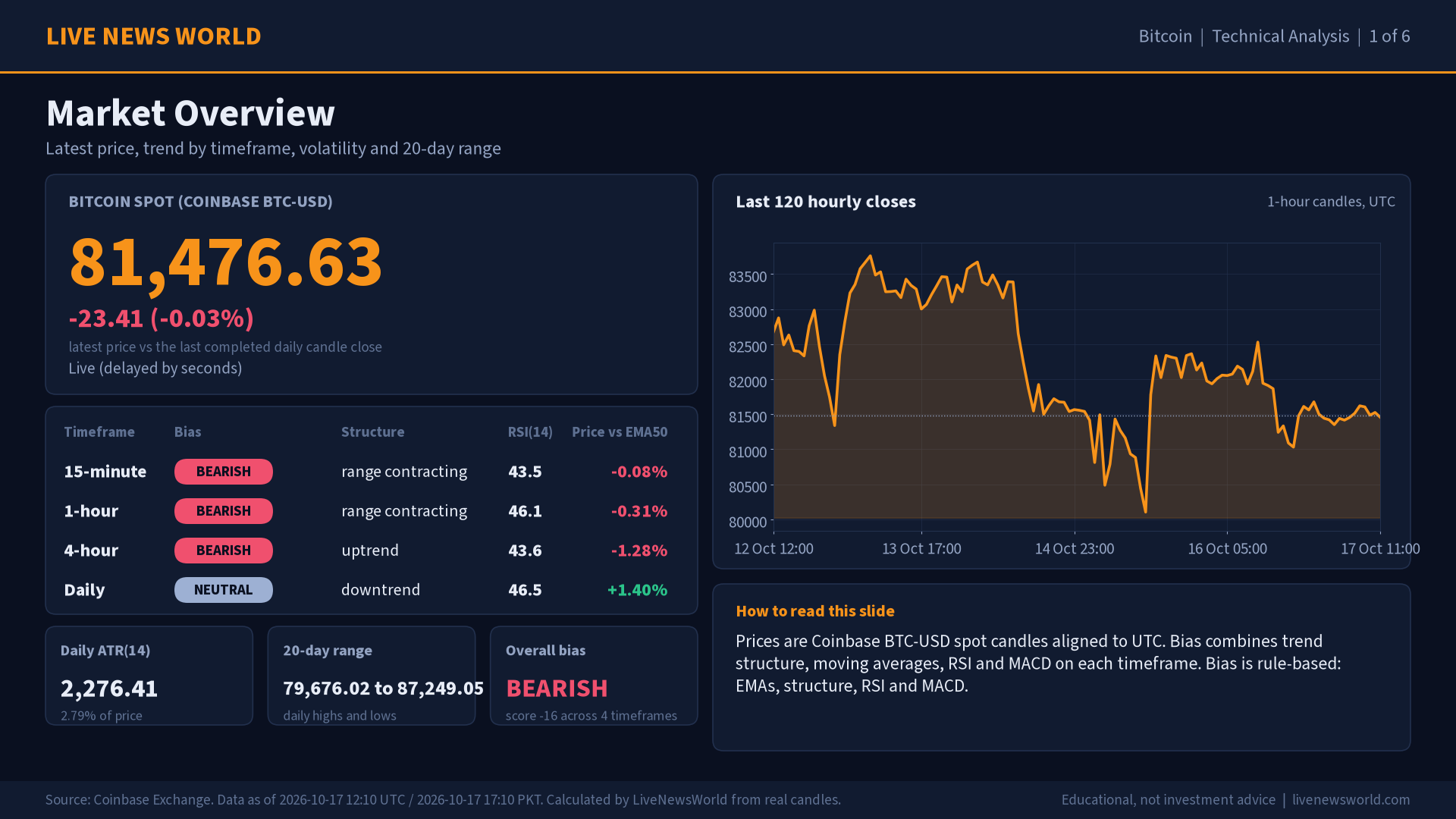Viewport: 1456px width, 819px height.
Task: Click the 80000 y-axis label
Action: point(748,522)
